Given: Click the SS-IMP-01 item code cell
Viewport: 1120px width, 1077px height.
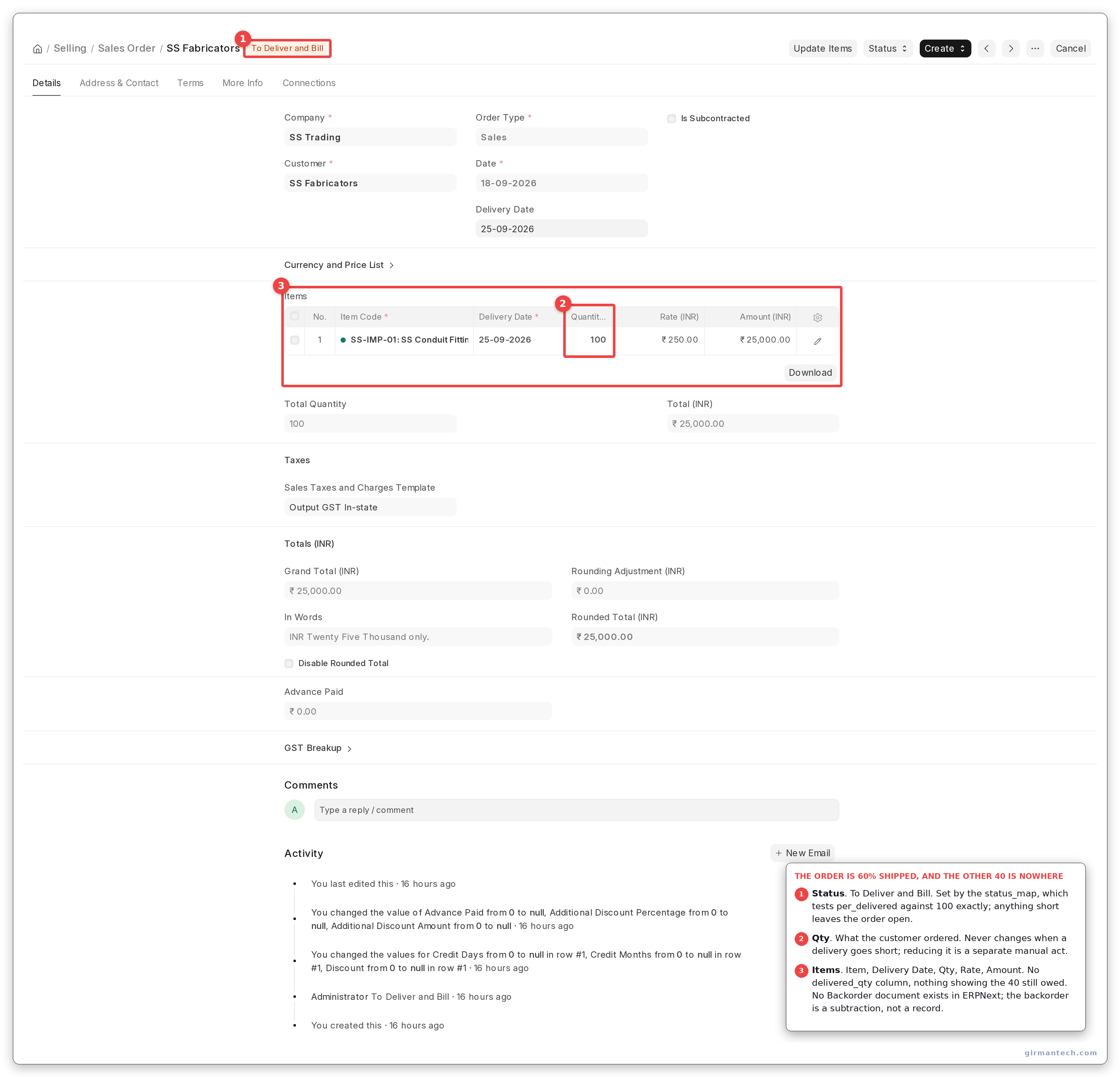Looking at the screenshot, I should click(x=404, y=340).
